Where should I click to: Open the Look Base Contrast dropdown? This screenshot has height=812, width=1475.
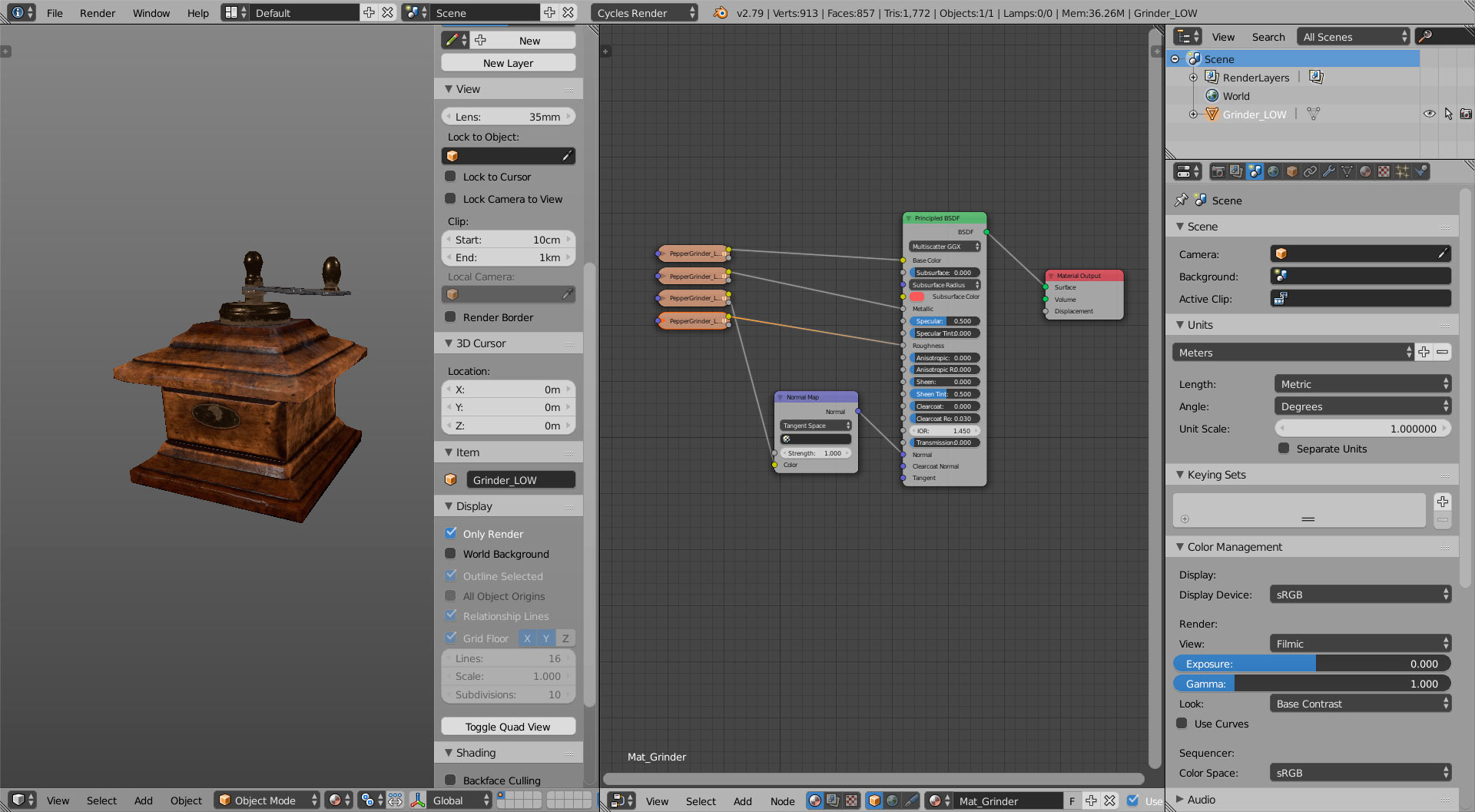coord(1361,704)
